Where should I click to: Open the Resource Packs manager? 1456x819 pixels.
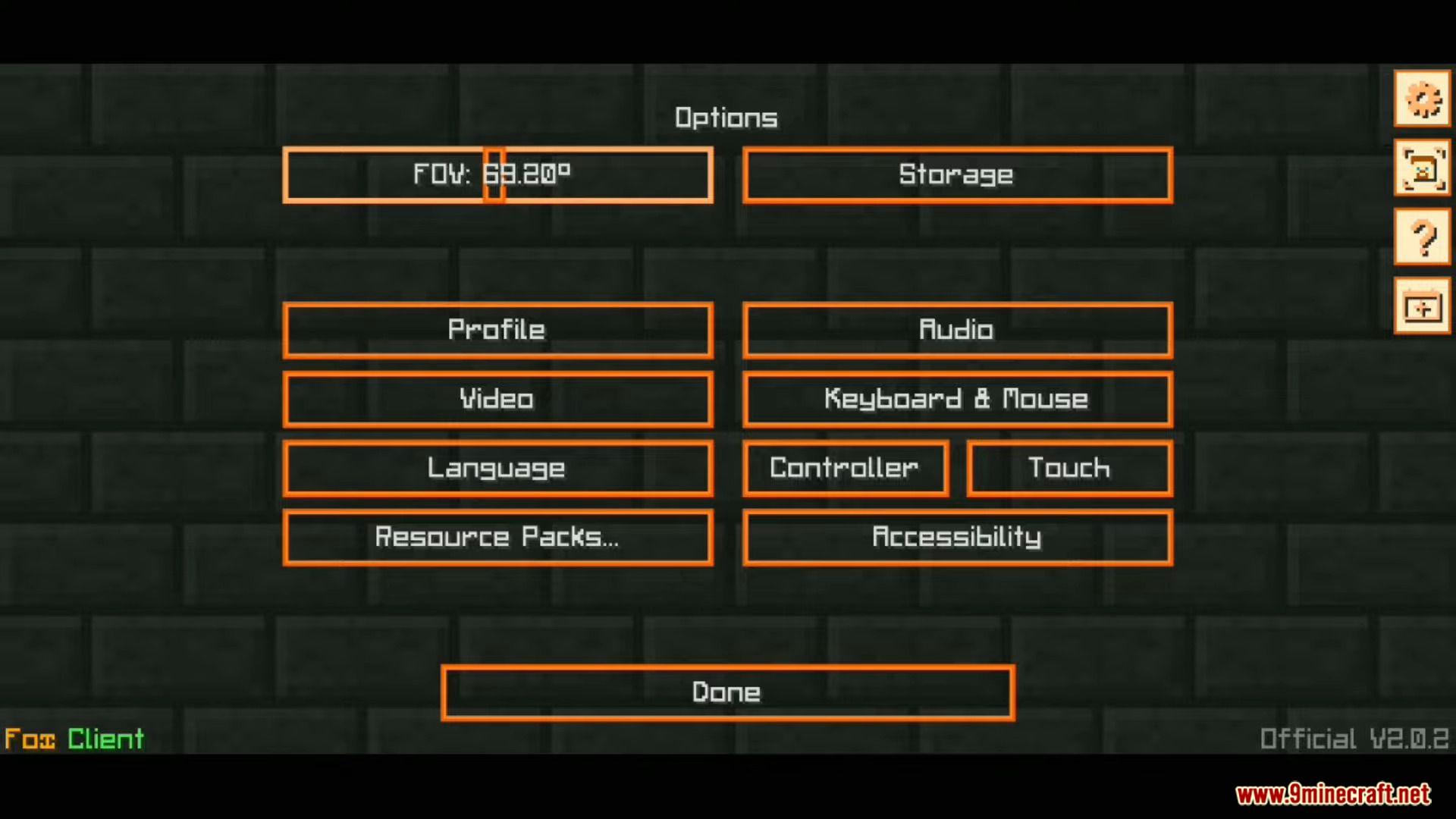point(497,537)
